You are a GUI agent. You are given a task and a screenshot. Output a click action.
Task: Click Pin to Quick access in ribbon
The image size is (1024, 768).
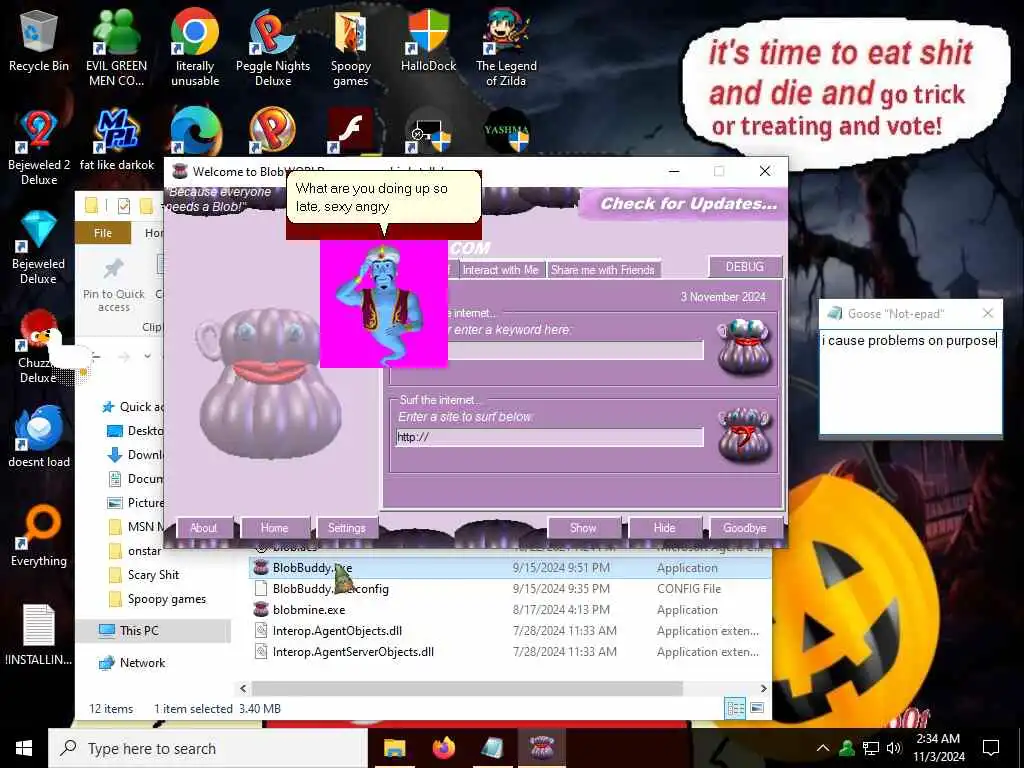coord(114,284)
